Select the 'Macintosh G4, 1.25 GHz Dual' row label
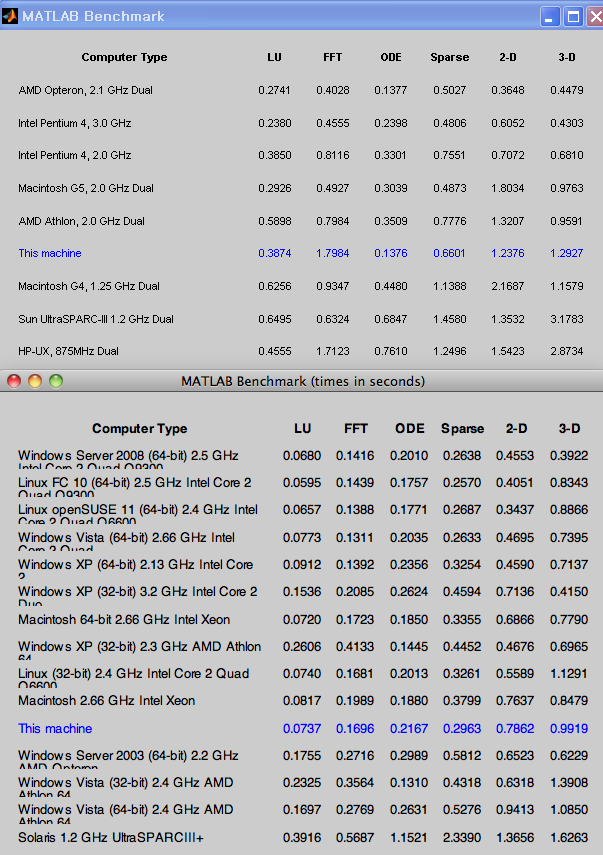 coord(89,286)
